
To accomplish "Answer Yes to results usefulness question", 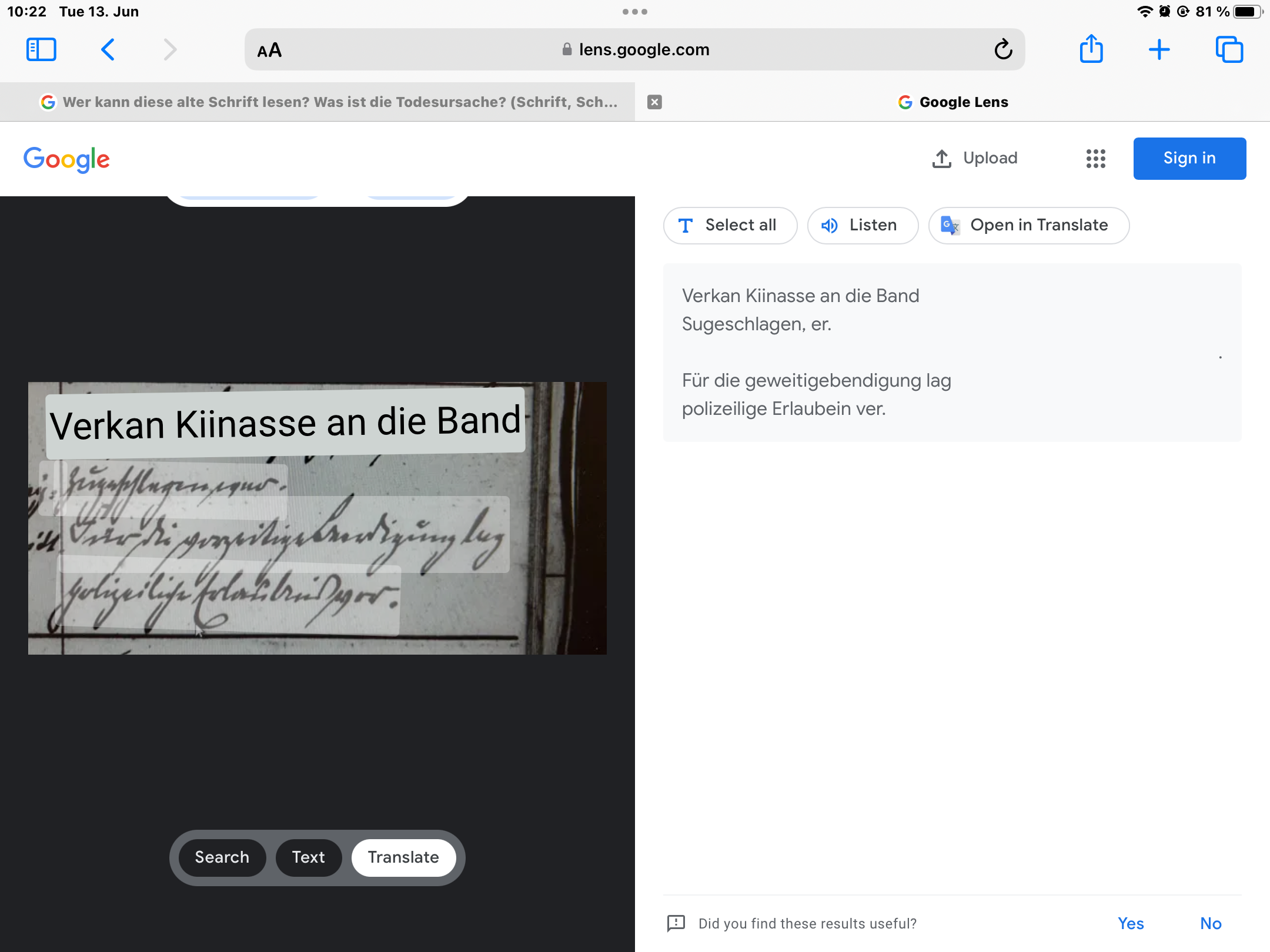I will click(x=1131, y=923).
